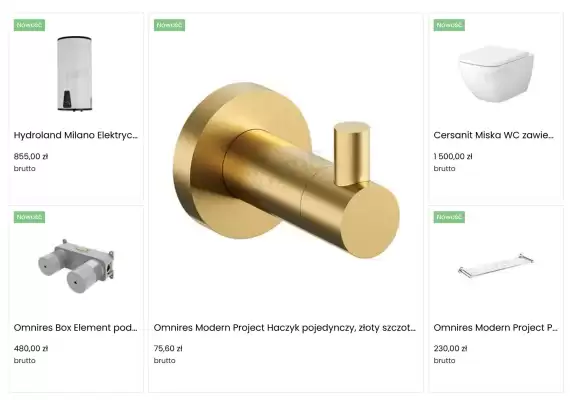This screenshot has height=400, width=570.
Task: Open the Cersanit Miska WC zawie... title
Action: pyautogui.click(x=493, y=135)
